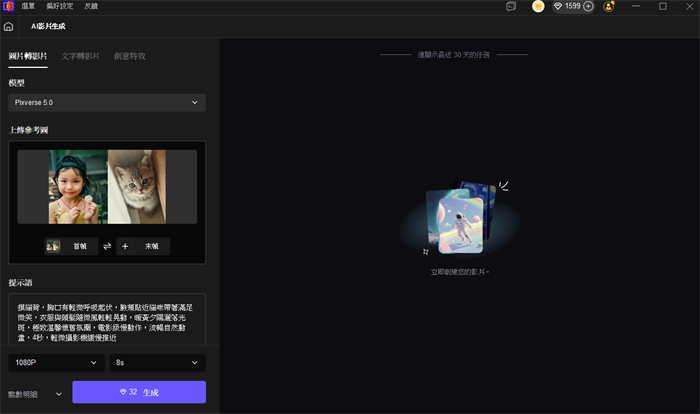
Task: Click the plus icon to add 末幀
Action: coord(126,246)
